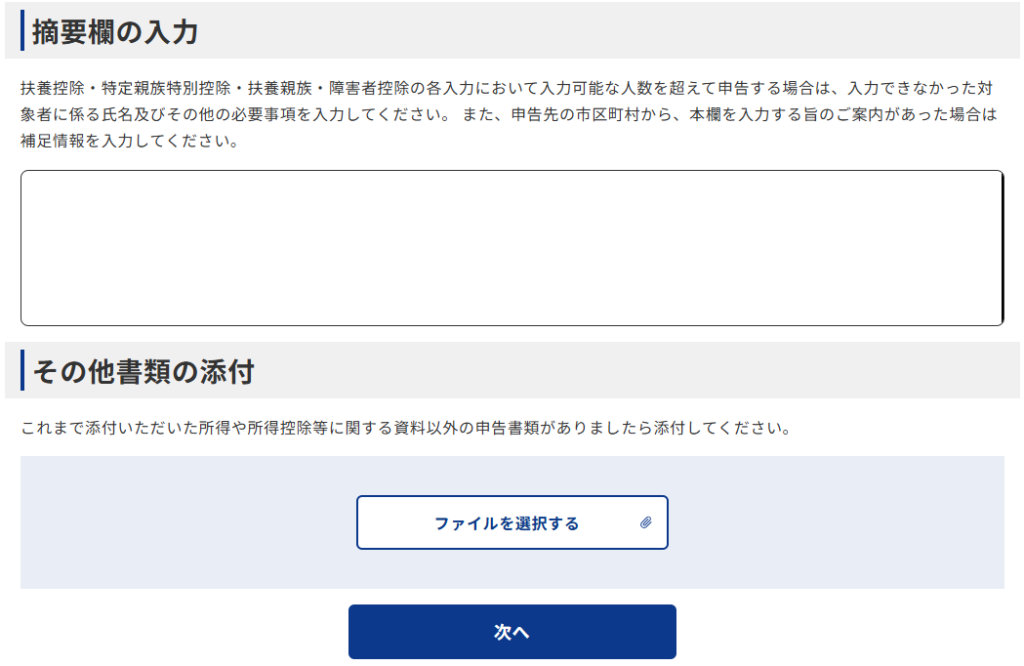This screenshot has width=1024, height=666.
Task: Focus the 摘要欄 text area
Action: pos(510,247)
